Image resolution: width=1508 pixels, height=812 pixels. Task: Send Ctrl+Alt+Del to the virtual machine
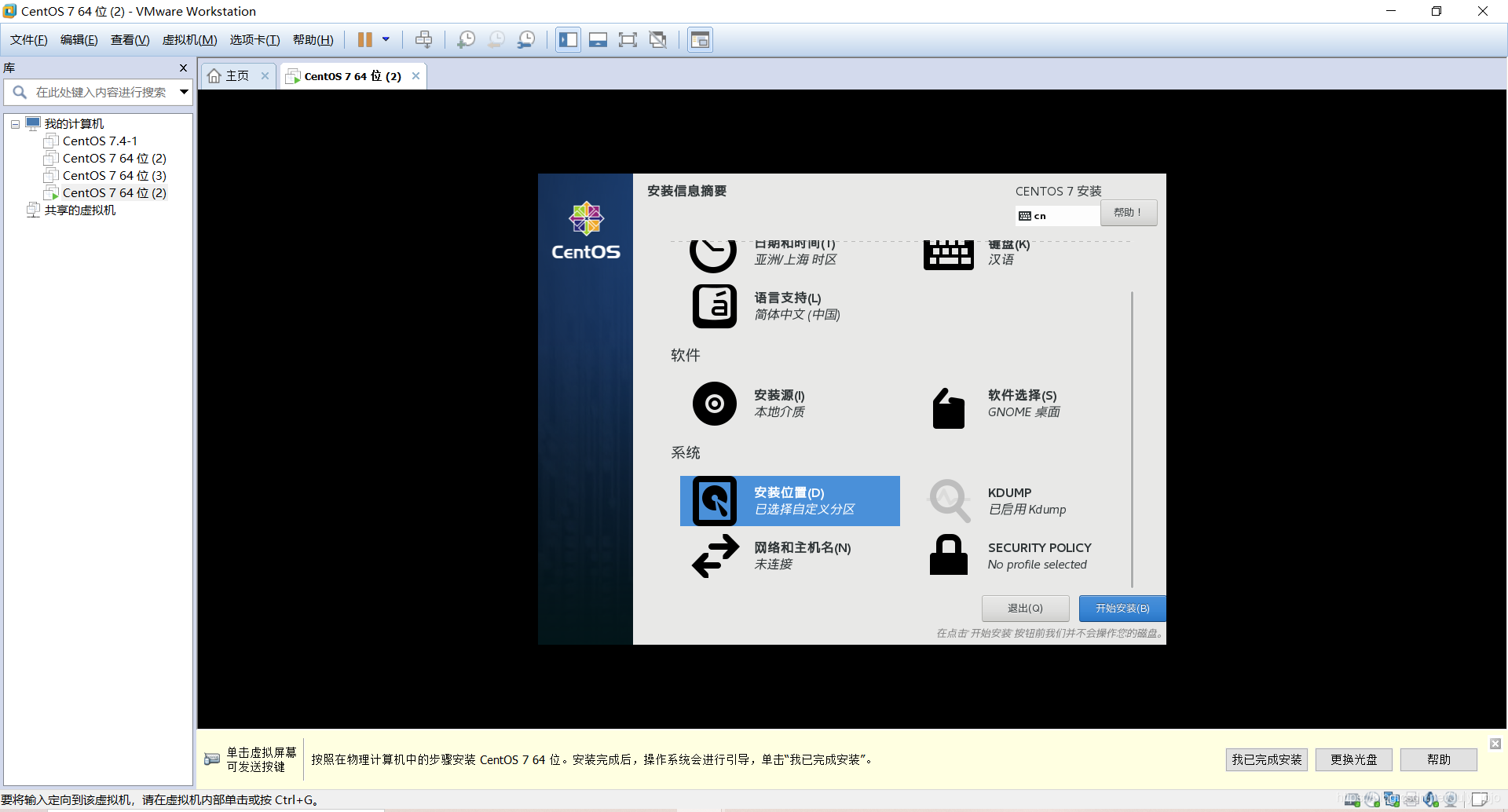423,39
